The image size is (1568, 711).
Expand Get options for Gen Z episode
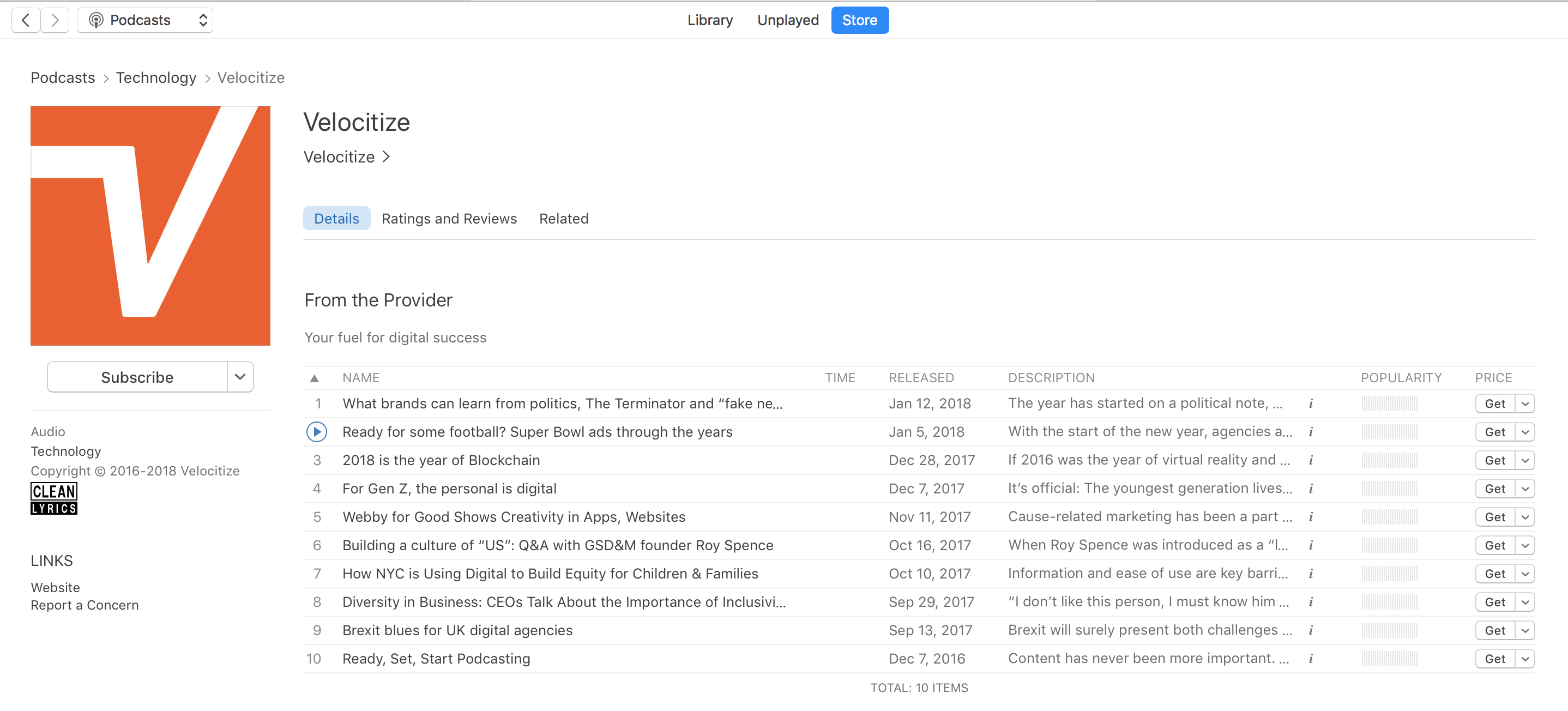(1525, 488)
